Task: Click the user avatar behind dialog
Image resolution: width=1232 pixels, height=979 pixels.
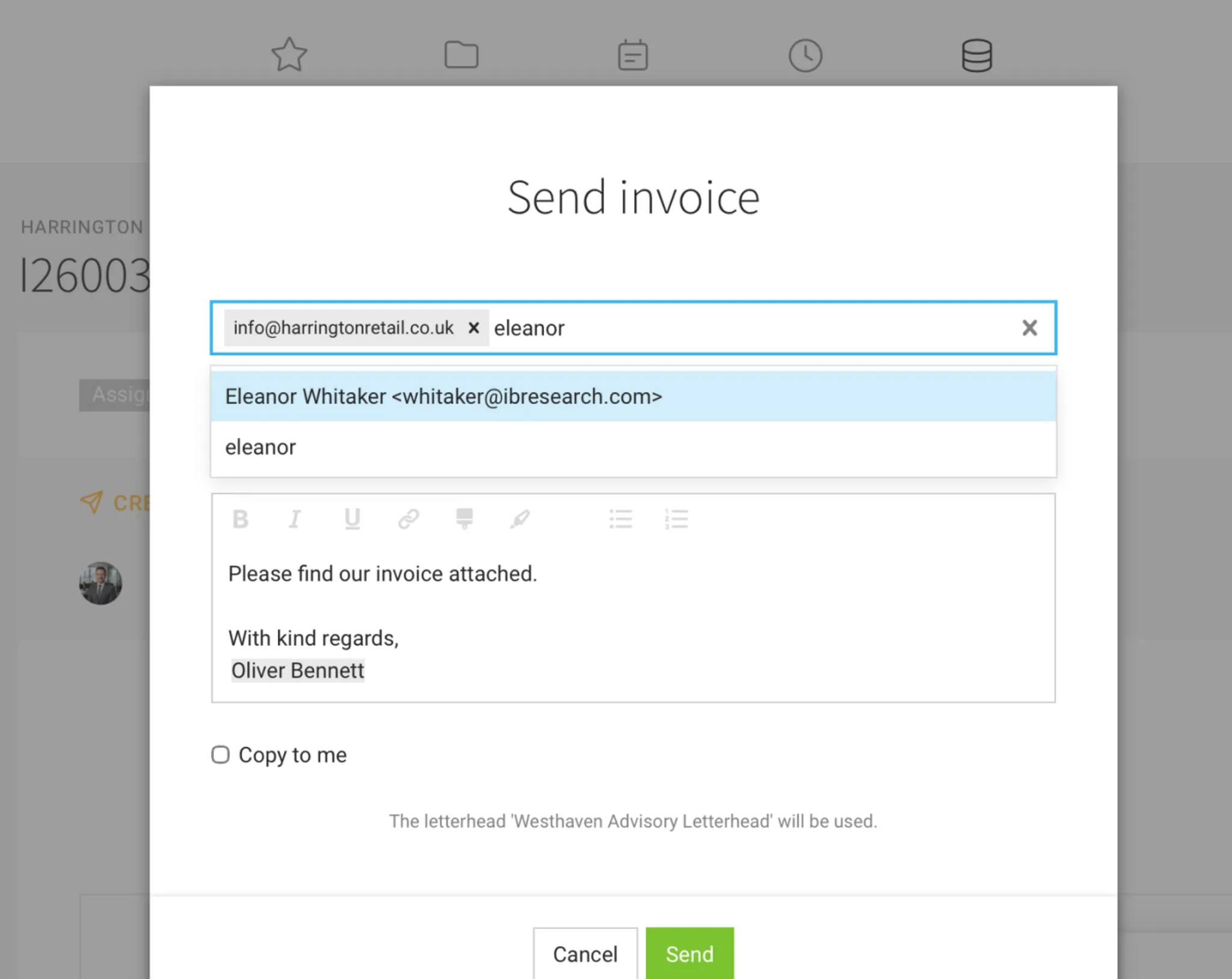Action: point(100,583)
